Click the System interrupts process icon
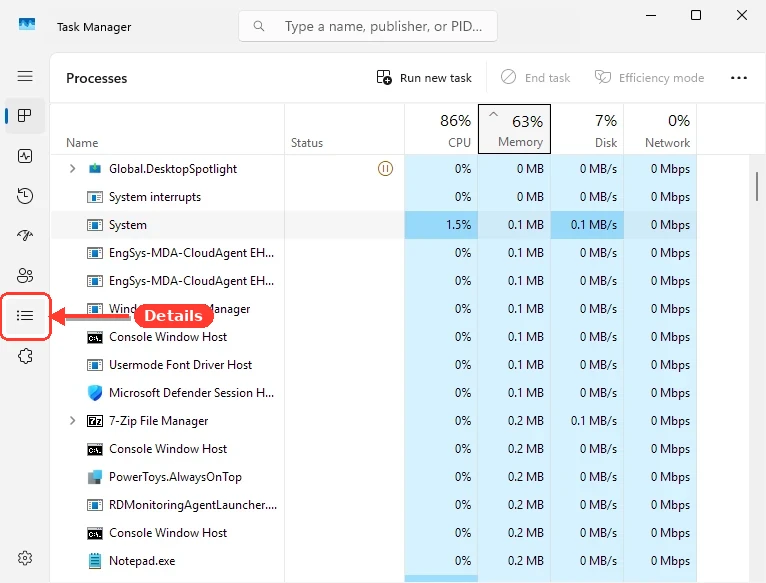Viewport: 766px width, 583px height. pos(95,197)
